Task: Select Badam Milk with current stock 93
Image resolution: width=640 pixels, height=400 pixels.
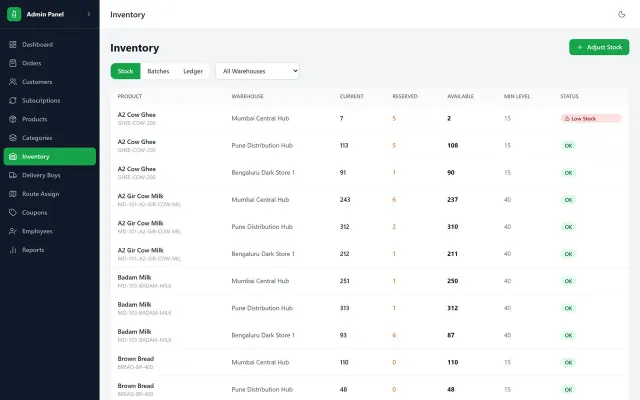Action: click(369, 335)
